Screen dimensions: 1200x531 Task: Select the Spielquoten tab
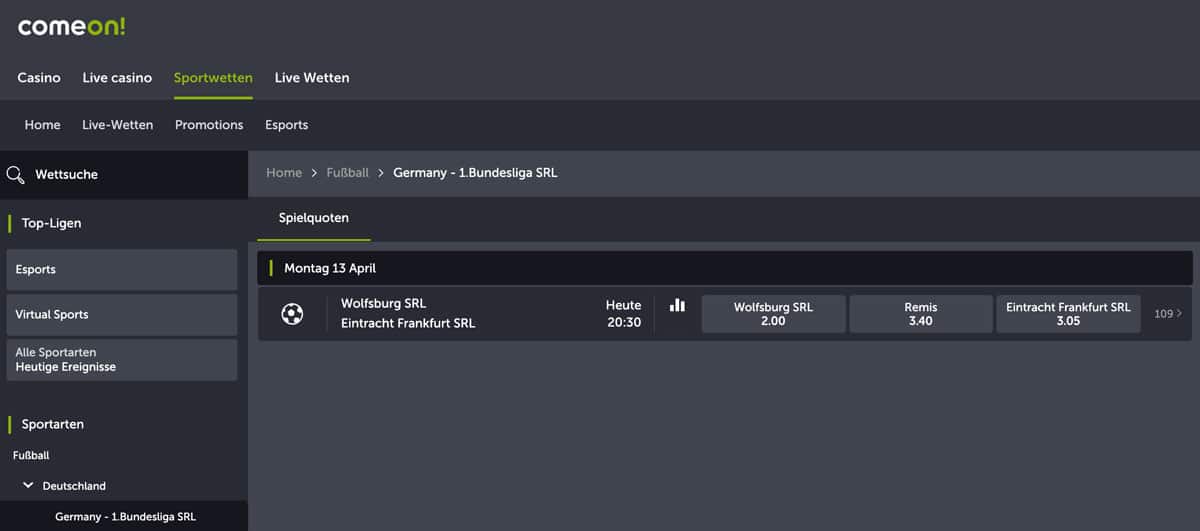pyautogui.click(x=314, y=218)
